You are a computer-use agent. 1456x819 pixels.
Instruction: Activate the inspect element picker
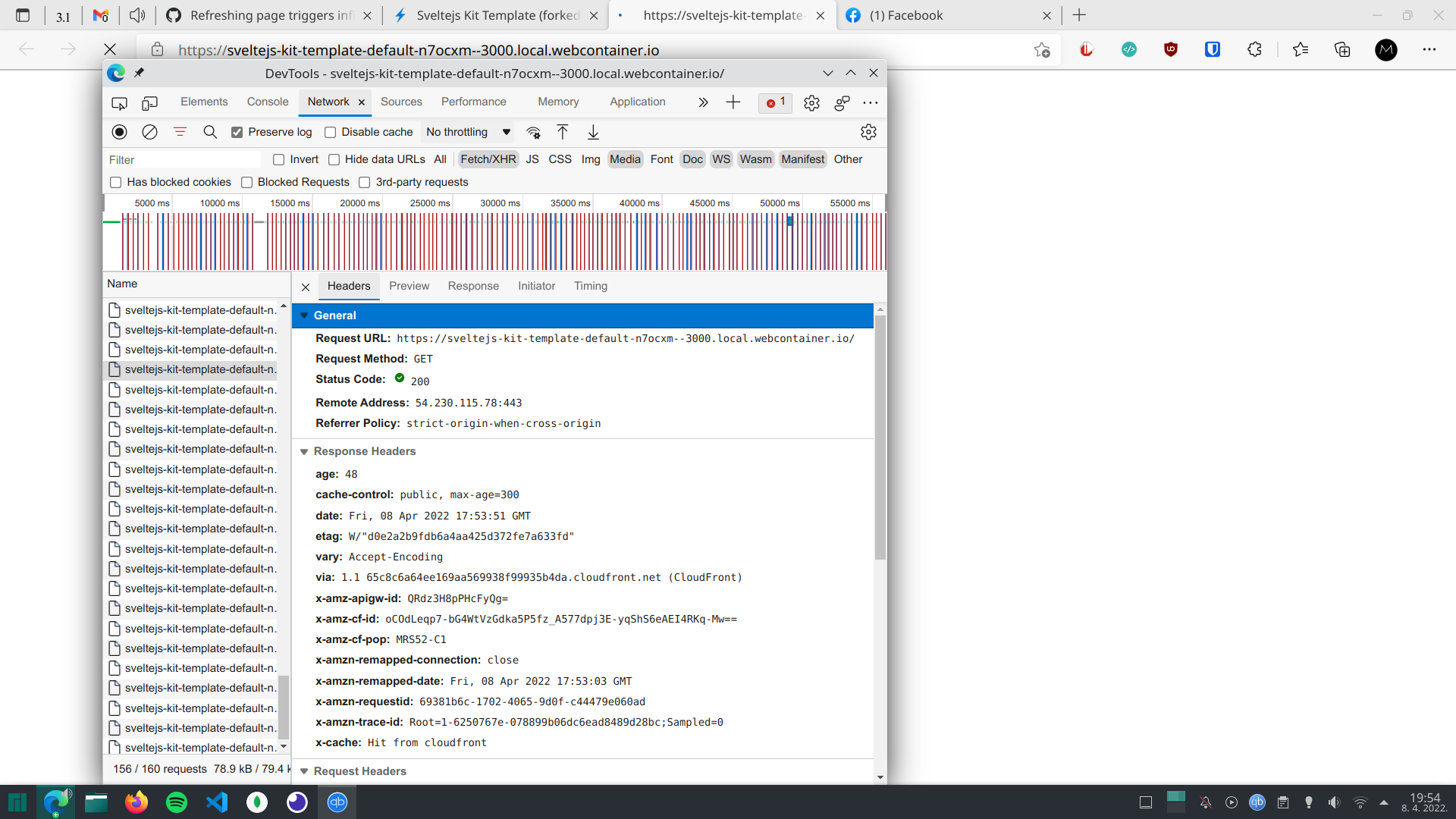pos(119,102)
